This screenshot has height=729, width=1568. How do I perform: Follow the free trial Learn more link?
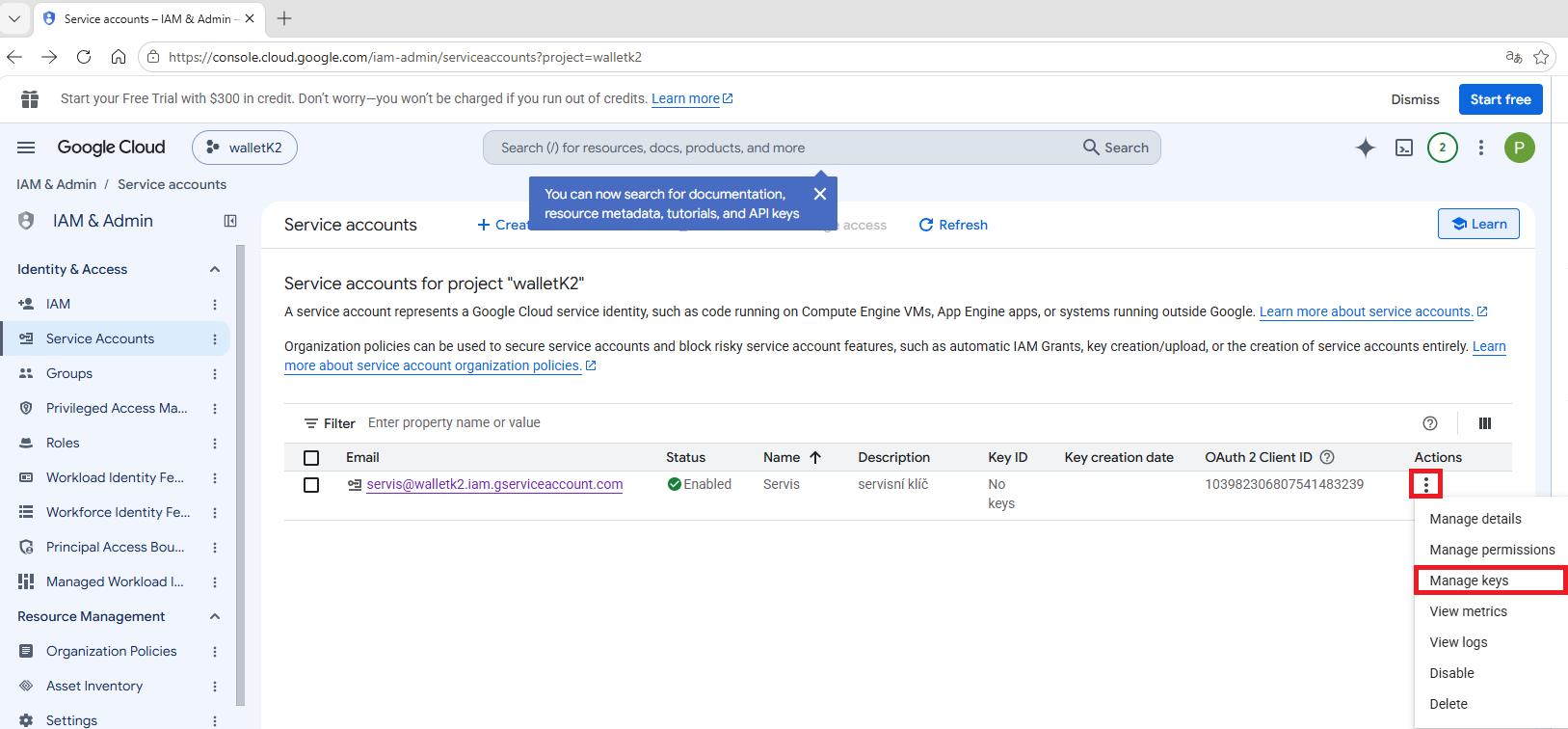(x=692, y=98)
